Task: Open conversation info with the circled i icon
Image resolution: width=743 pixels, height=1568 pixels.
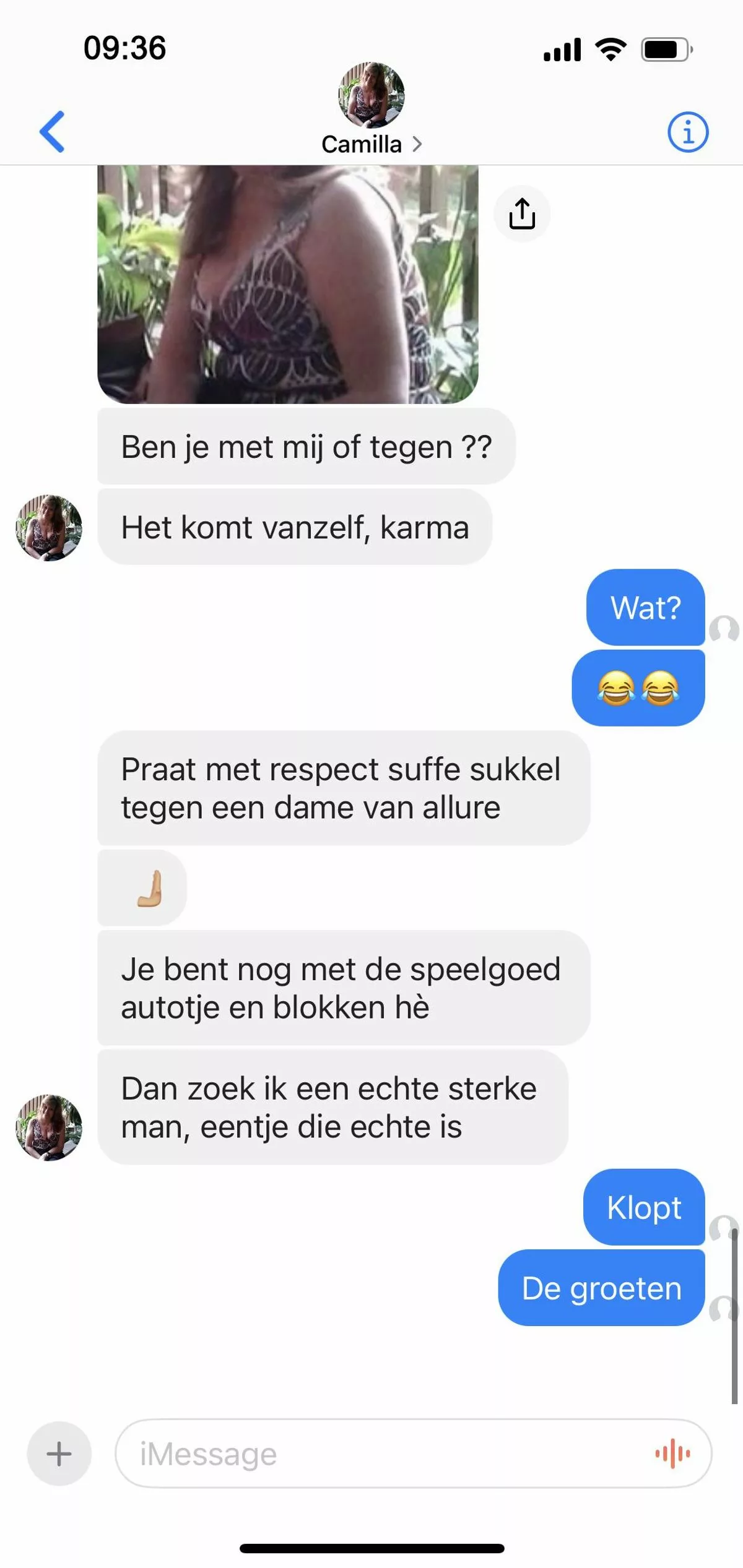Action: tap(687, 132)
